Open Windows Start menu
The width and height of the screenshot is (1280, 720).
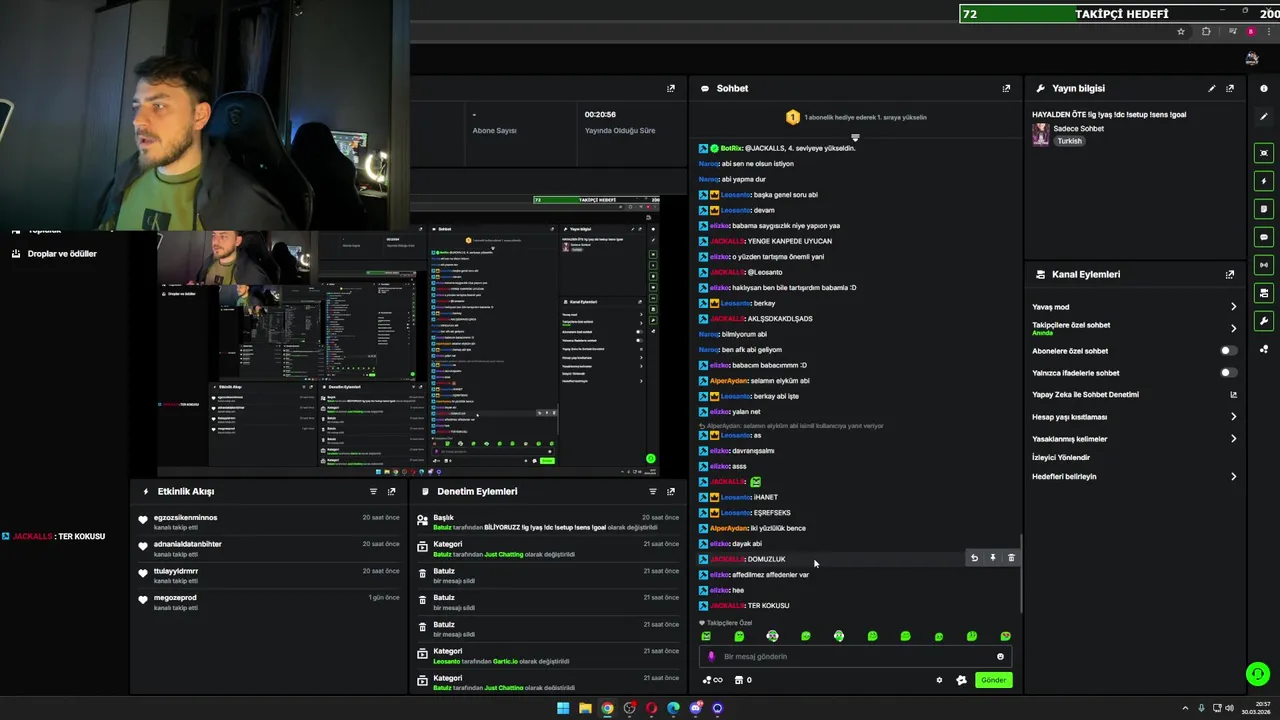point(563,708)
